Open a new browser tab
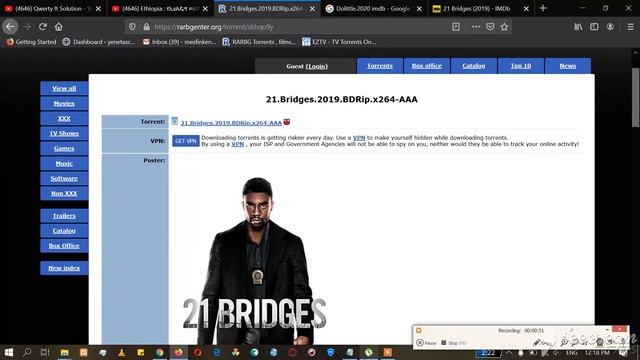This screenshot has height=360, width=640. click(543, 8)
